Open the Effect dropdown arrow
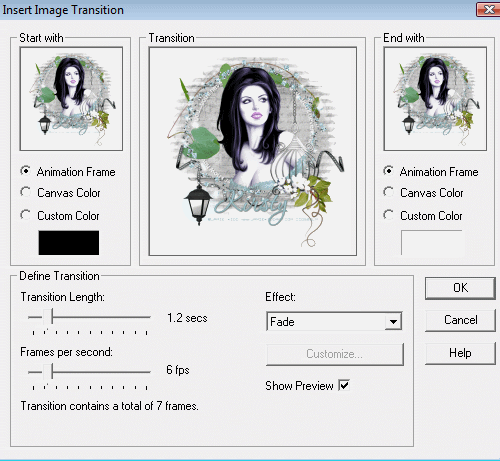The width and height of the screenshot is (500, 461). pyautogui.click(x=393, y=322)
